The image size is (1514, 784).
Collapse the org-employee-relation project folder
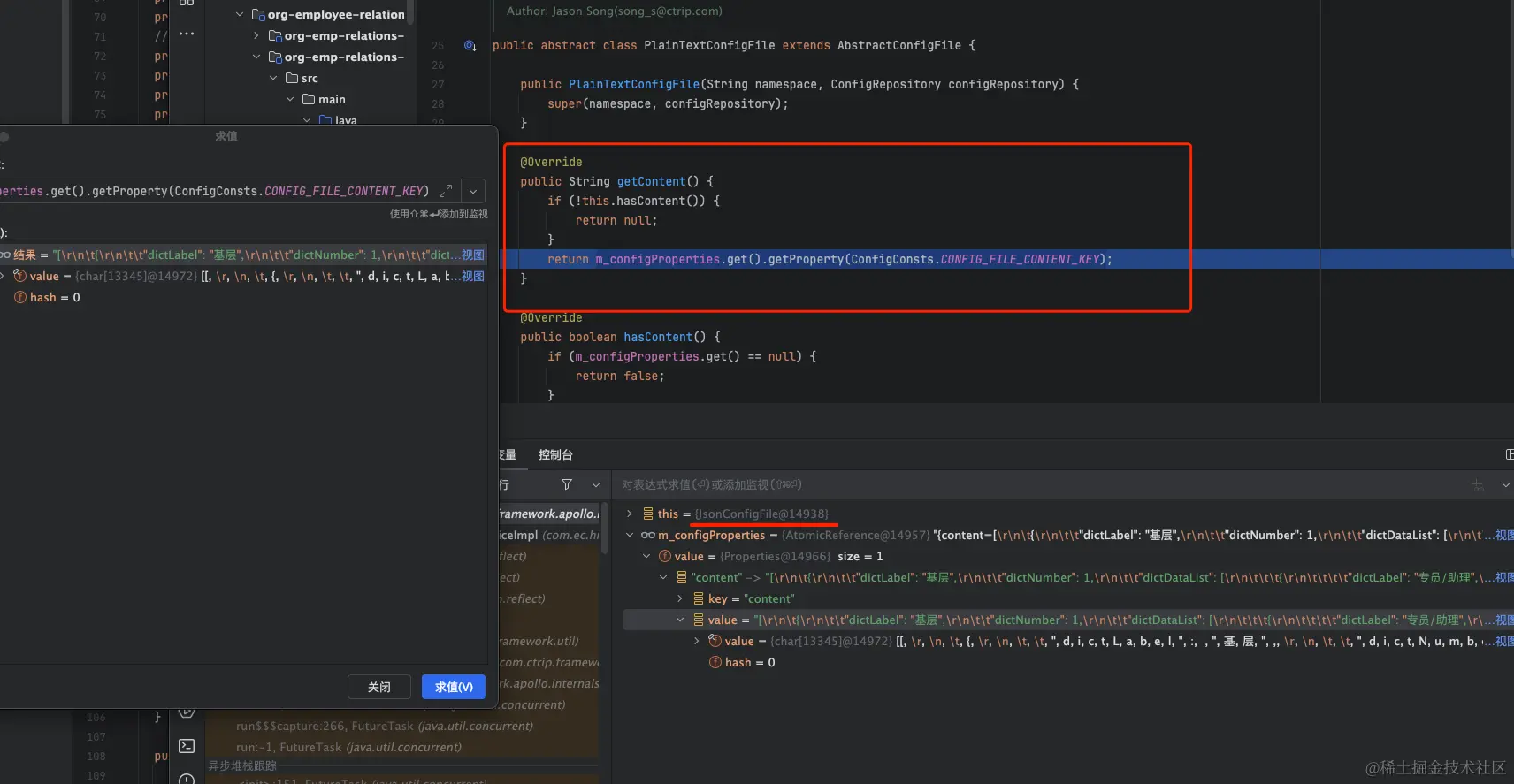(x=240, y=14)
